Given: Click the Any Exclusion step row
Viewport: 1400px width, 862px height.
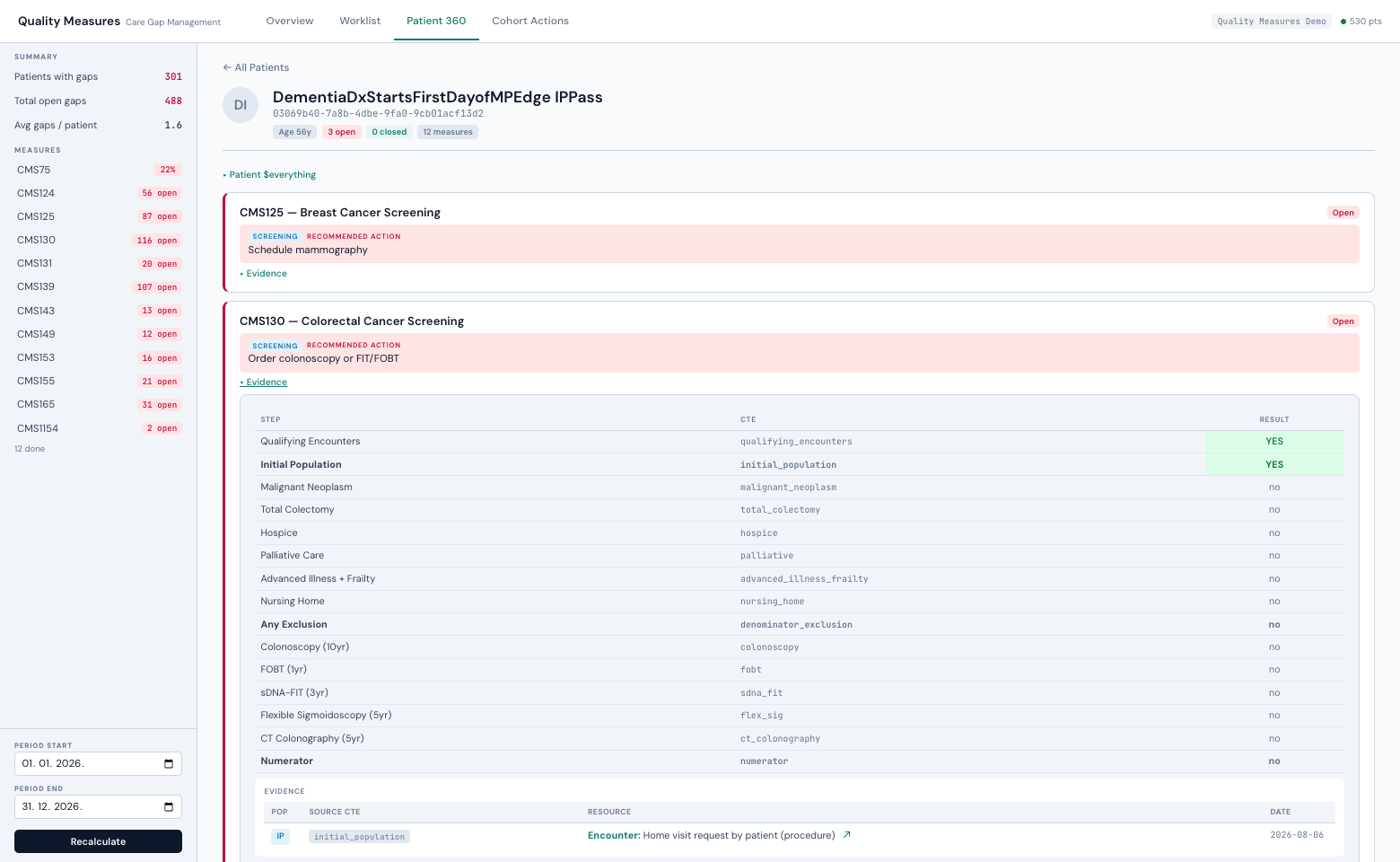Looking at the screenshot, I should click(800, 624).
